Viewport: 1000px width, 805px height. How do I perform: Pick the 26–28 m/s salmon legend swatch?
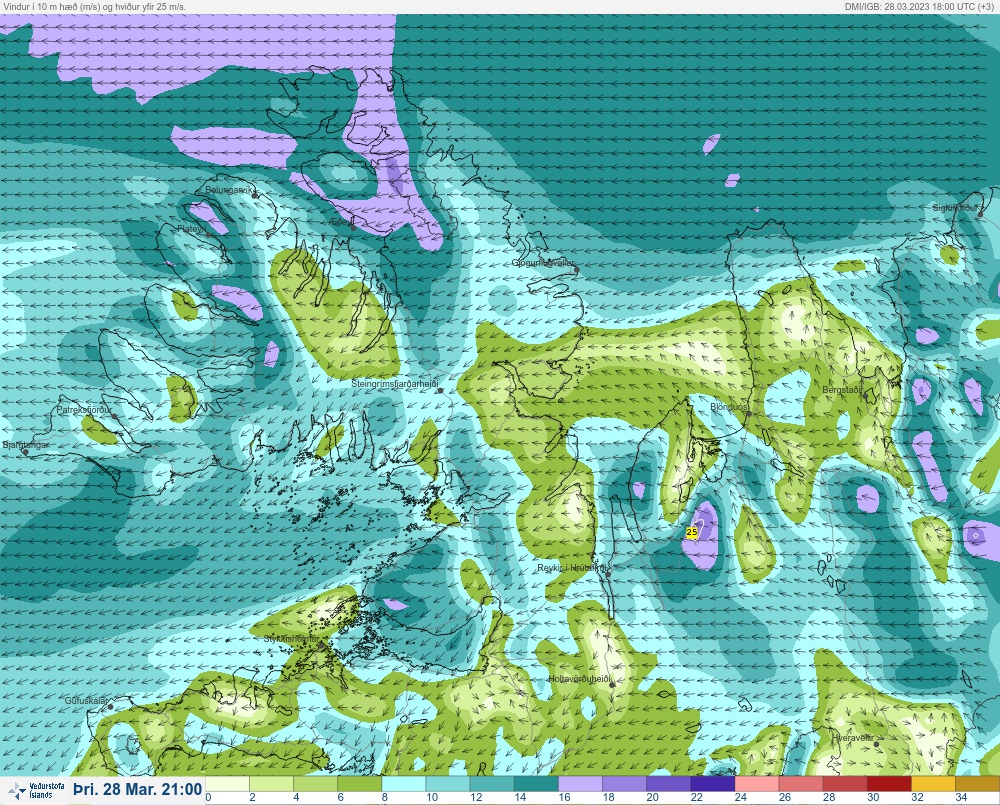(801, 784)
